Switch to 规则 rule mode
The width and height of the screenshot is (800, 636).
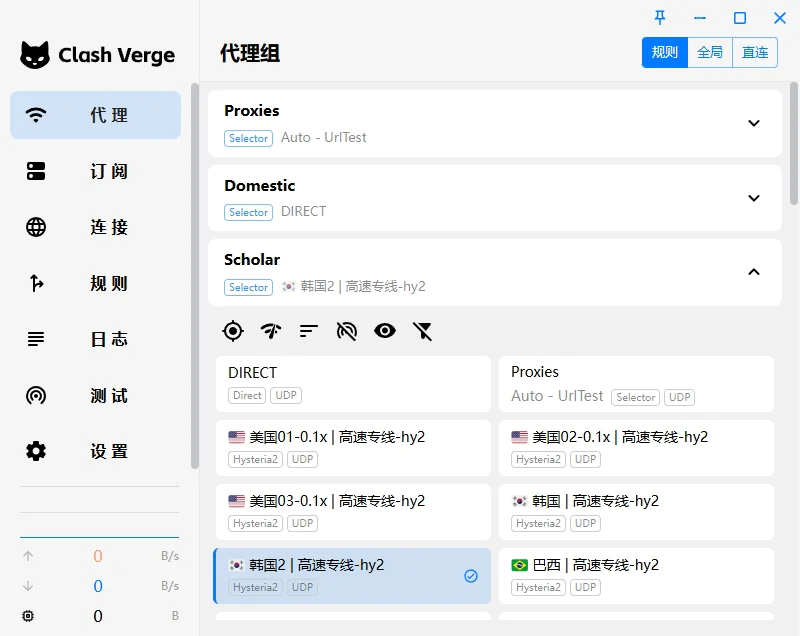click(x=665, y=52)
